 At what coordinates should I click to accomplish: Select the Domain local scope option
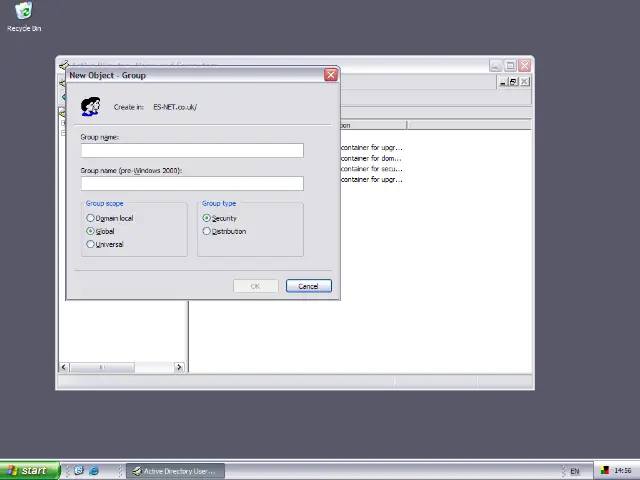(x=110, y=218)
